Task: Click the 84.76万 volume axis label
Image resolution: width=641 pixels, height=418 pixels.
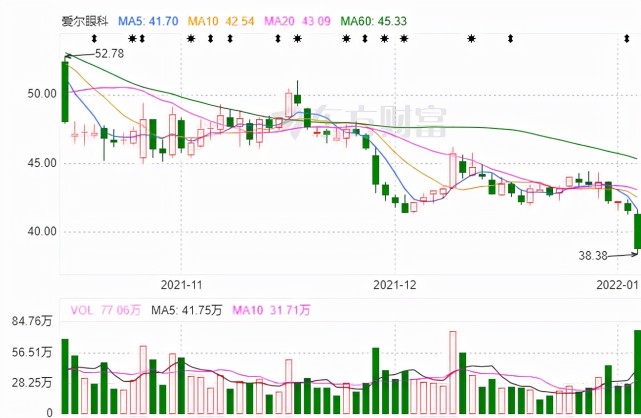Action: (32, 321)
